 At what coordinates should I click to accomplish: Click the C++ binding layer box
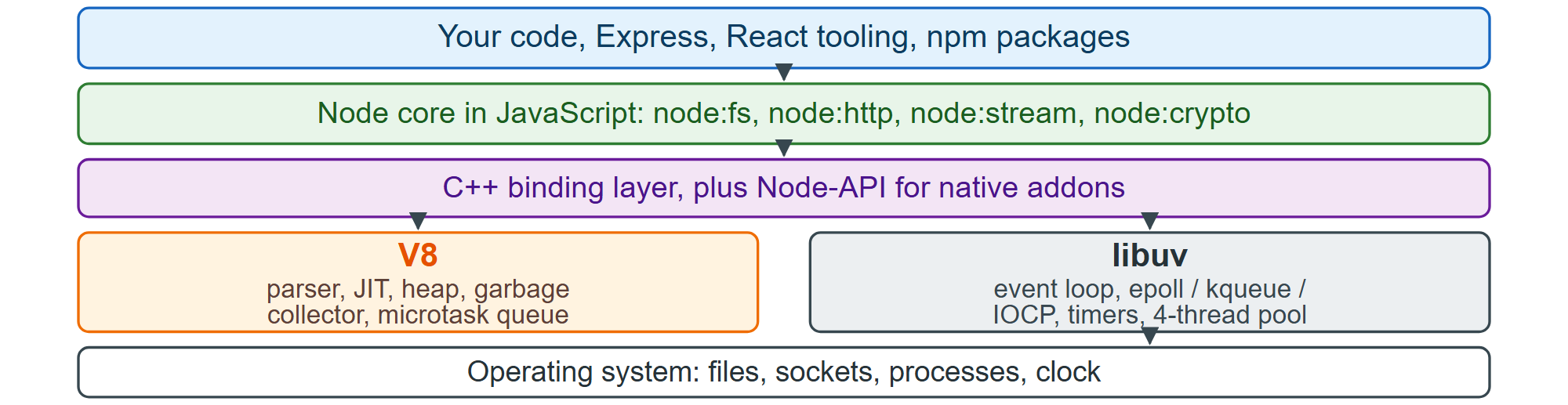tap(783, 188)
